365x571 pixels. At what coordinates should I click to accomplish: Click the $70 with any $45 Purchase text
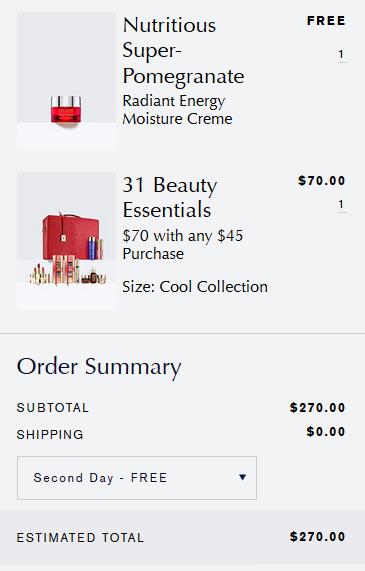182,245
